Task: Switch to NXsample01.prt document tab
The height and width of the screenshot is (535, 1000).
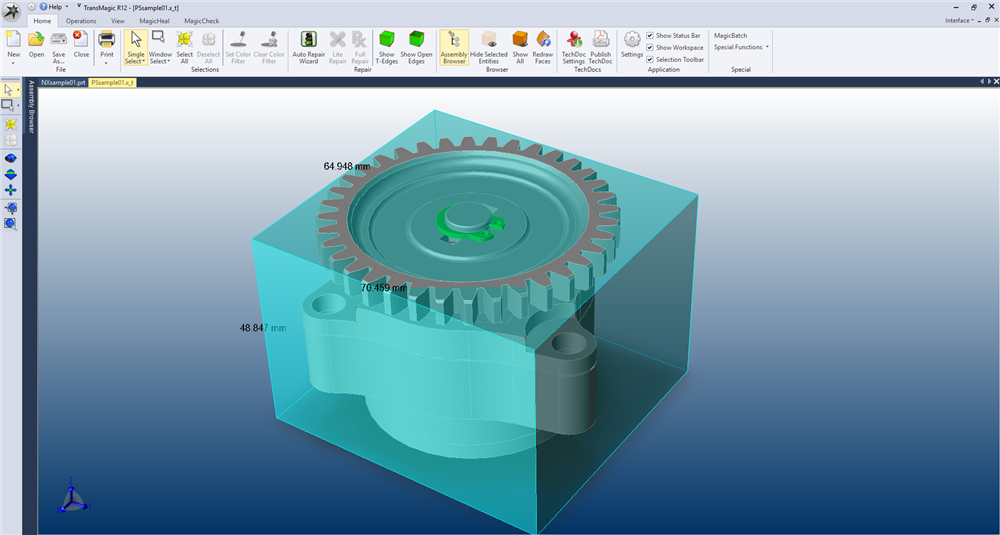Action: (63, 83)
